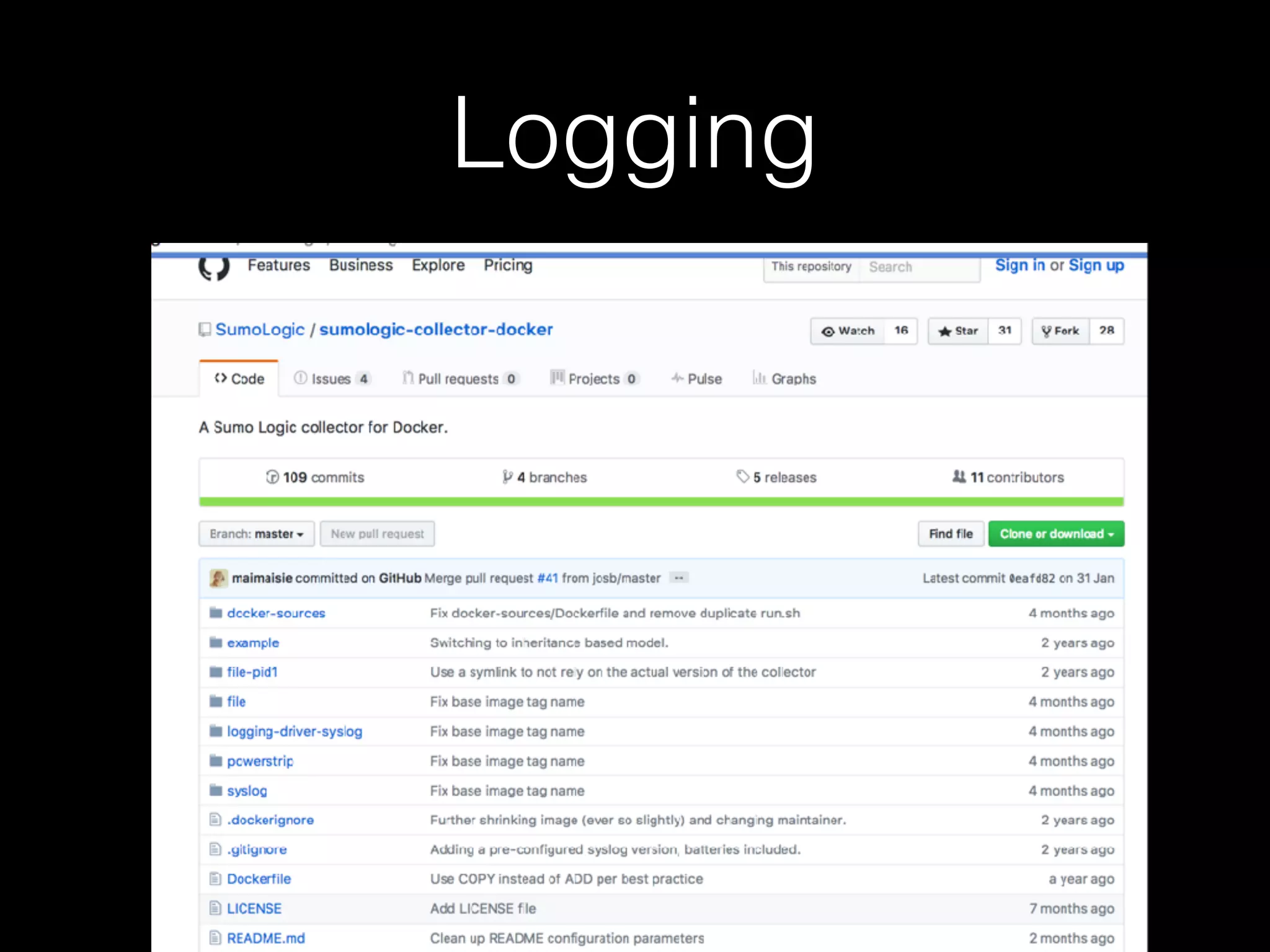The width and height of the screenshot is (1270, 952).
Task: Click the SumoLogic owner link
Action: click(x=260, y=329)
